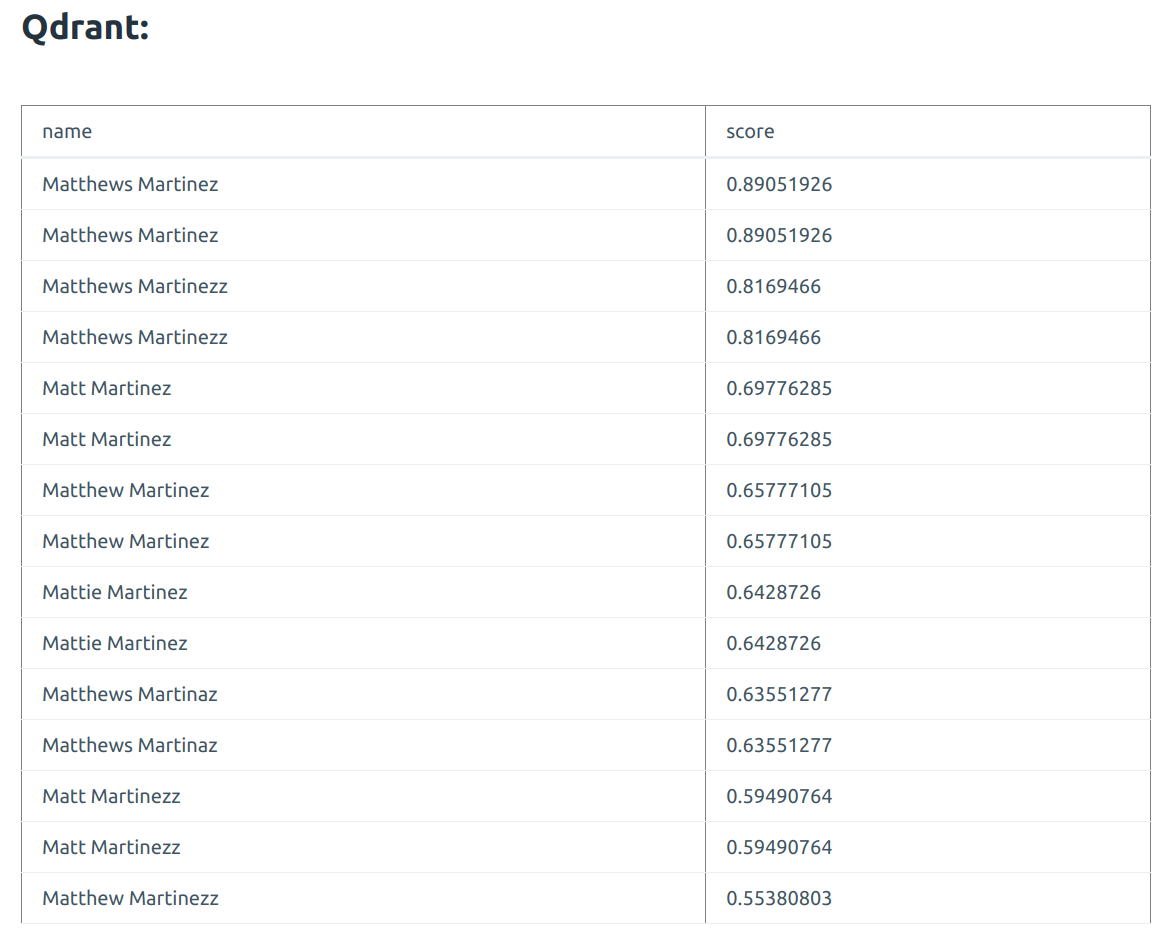This screenshot has height=938, width=1166.
Task: Click the second 0.69776285 score cell
Action: pos(779,439)
